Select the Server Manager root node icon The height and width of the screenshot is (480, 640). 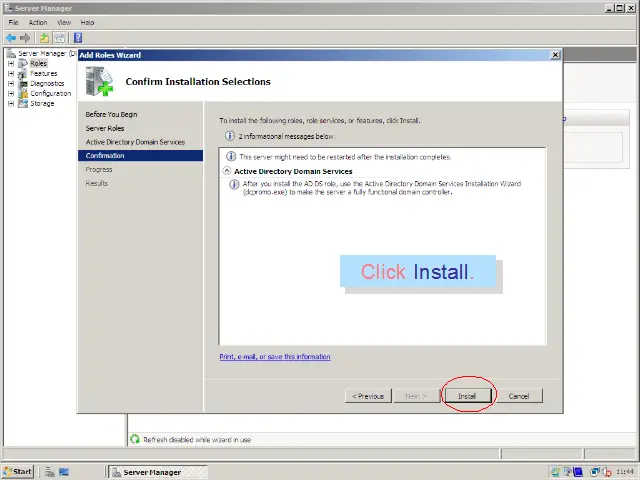click(x=11, y=53)
